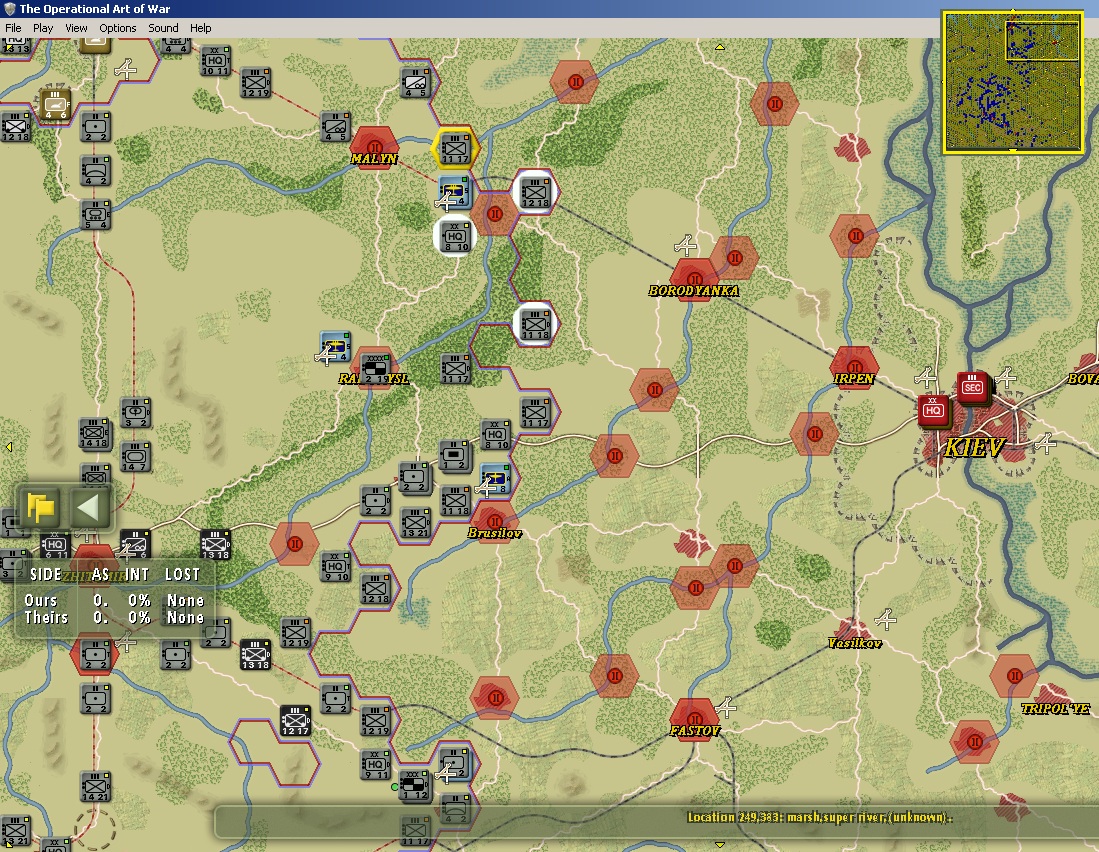Click the 'Ours' row in combat panel
The height and width of the screenshot is (852, 1099).
click(114, 600)
